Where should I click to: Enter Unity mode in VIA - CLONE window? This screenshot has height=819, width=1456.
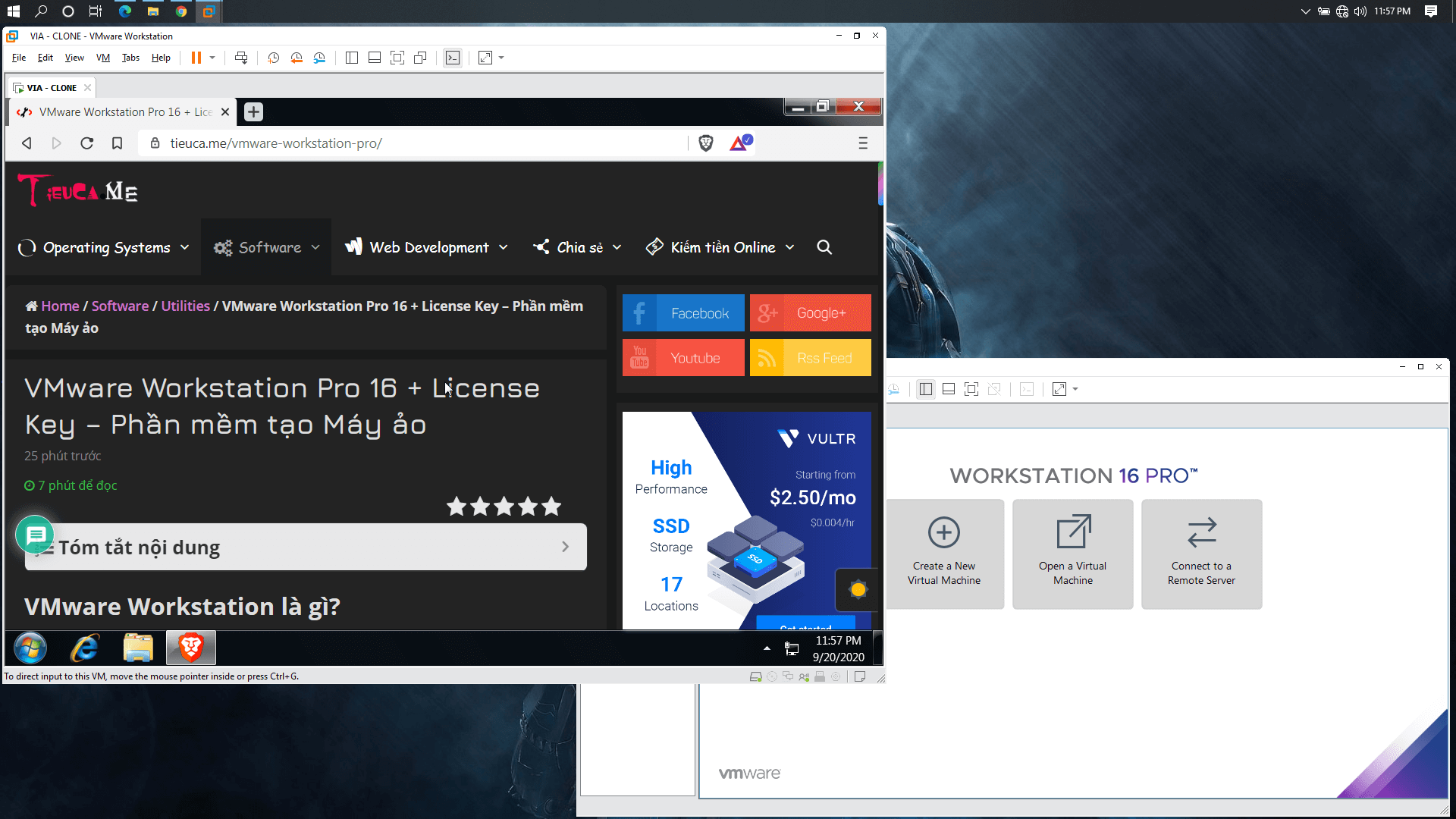click(420, 58)
